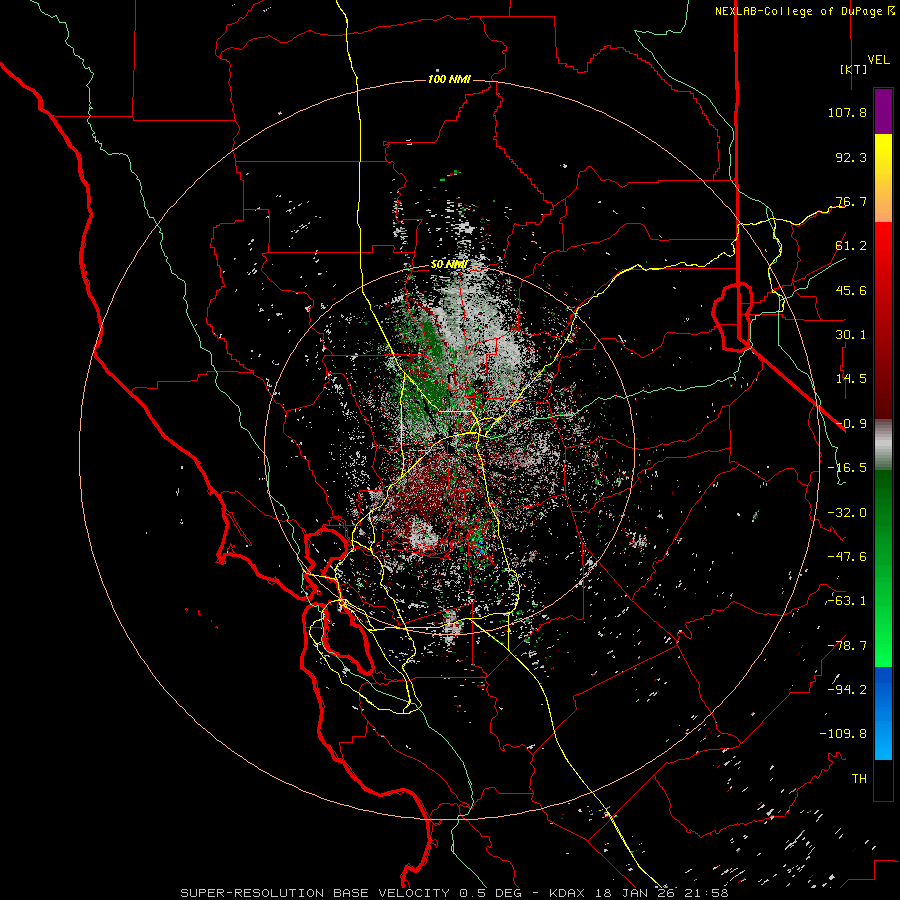Select the -63.1 scale value
Viewport: 900px width, 900px height.
tap(847, 601)
